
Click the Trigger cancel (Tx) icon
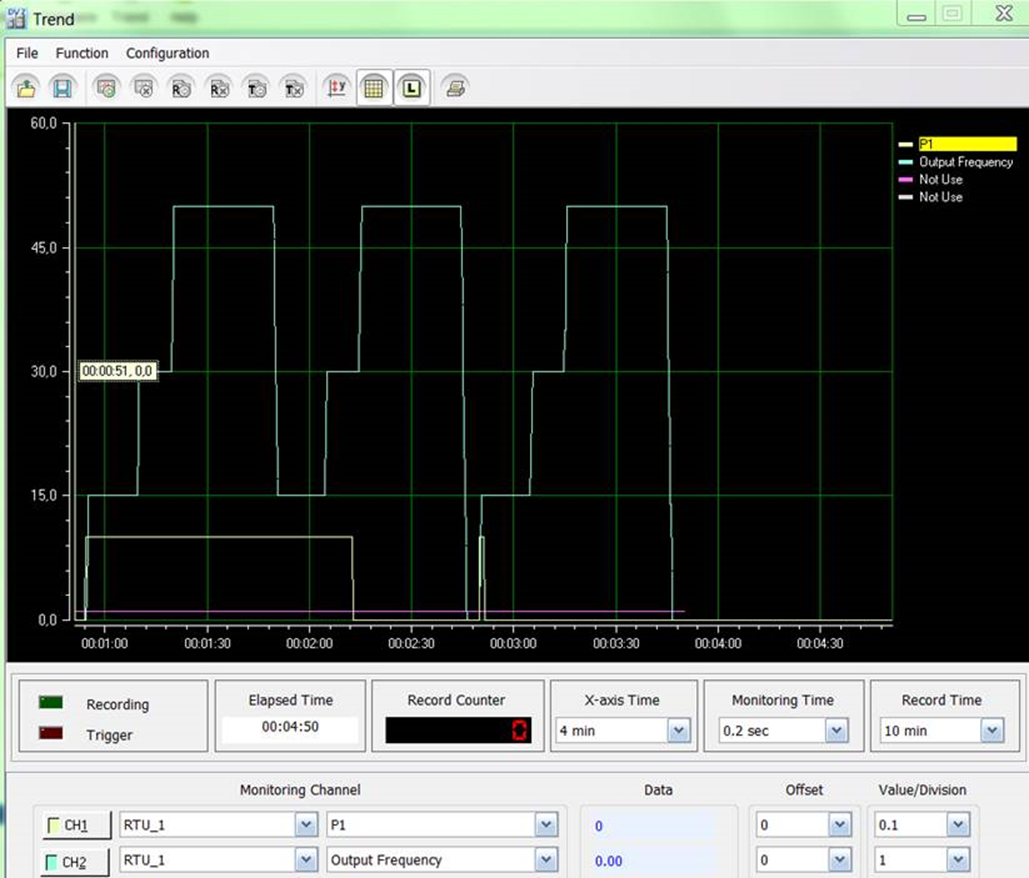tap(294, 87)
